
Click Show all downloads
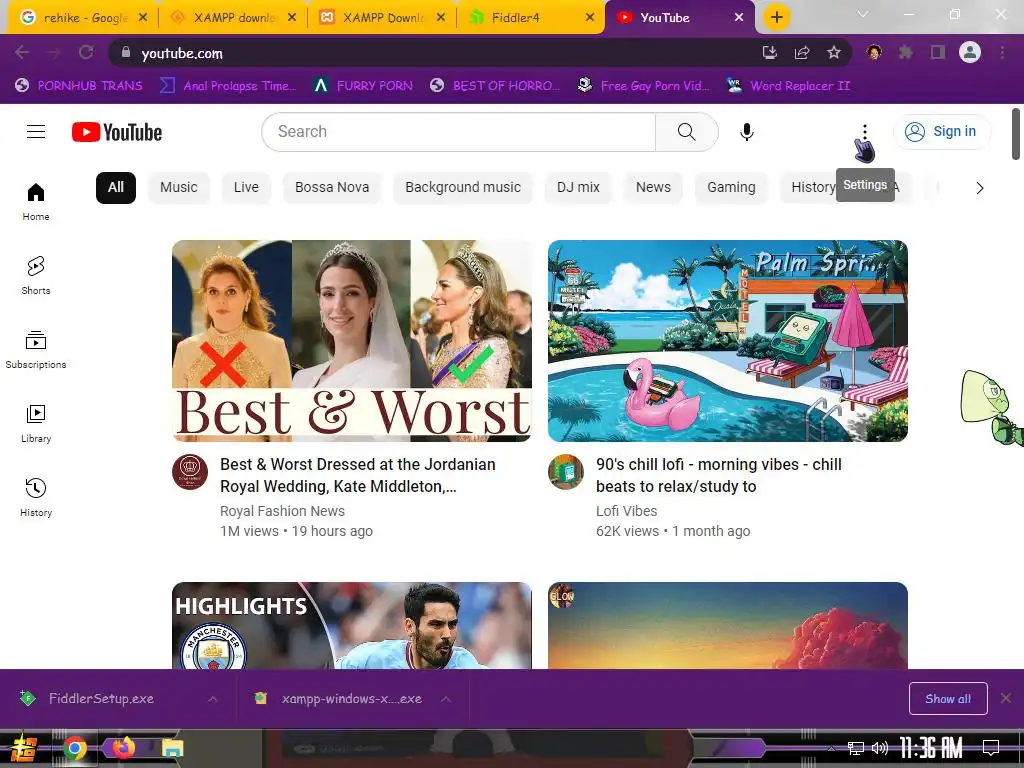(x=948, y=699)
